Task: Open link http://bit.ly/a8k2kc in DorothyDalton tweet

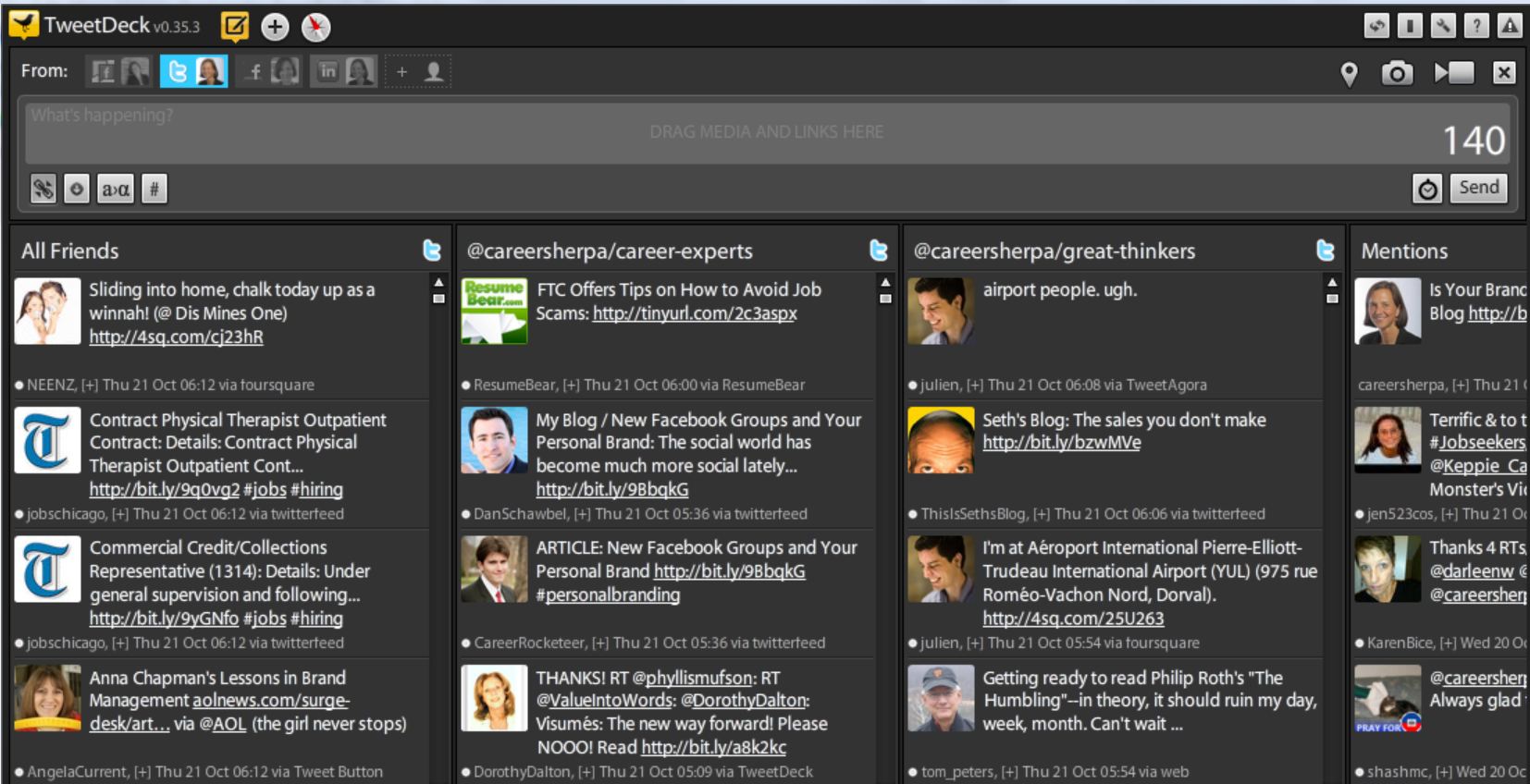Action: [x=713, y=747]
